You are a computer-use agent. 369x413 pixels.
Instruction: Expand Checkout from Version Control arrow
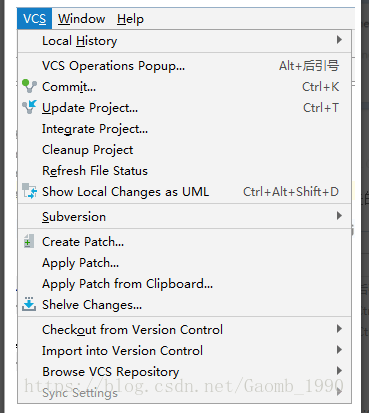click(x=339, y=329)
